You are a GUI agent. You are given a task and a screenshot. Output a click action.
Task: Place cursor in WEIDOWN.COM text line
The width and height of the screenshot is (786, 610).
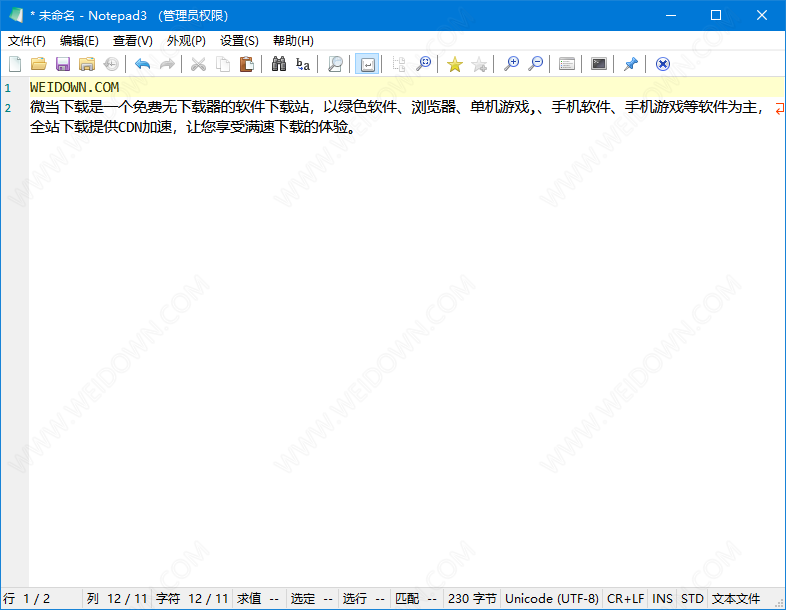tap(74, 87)
